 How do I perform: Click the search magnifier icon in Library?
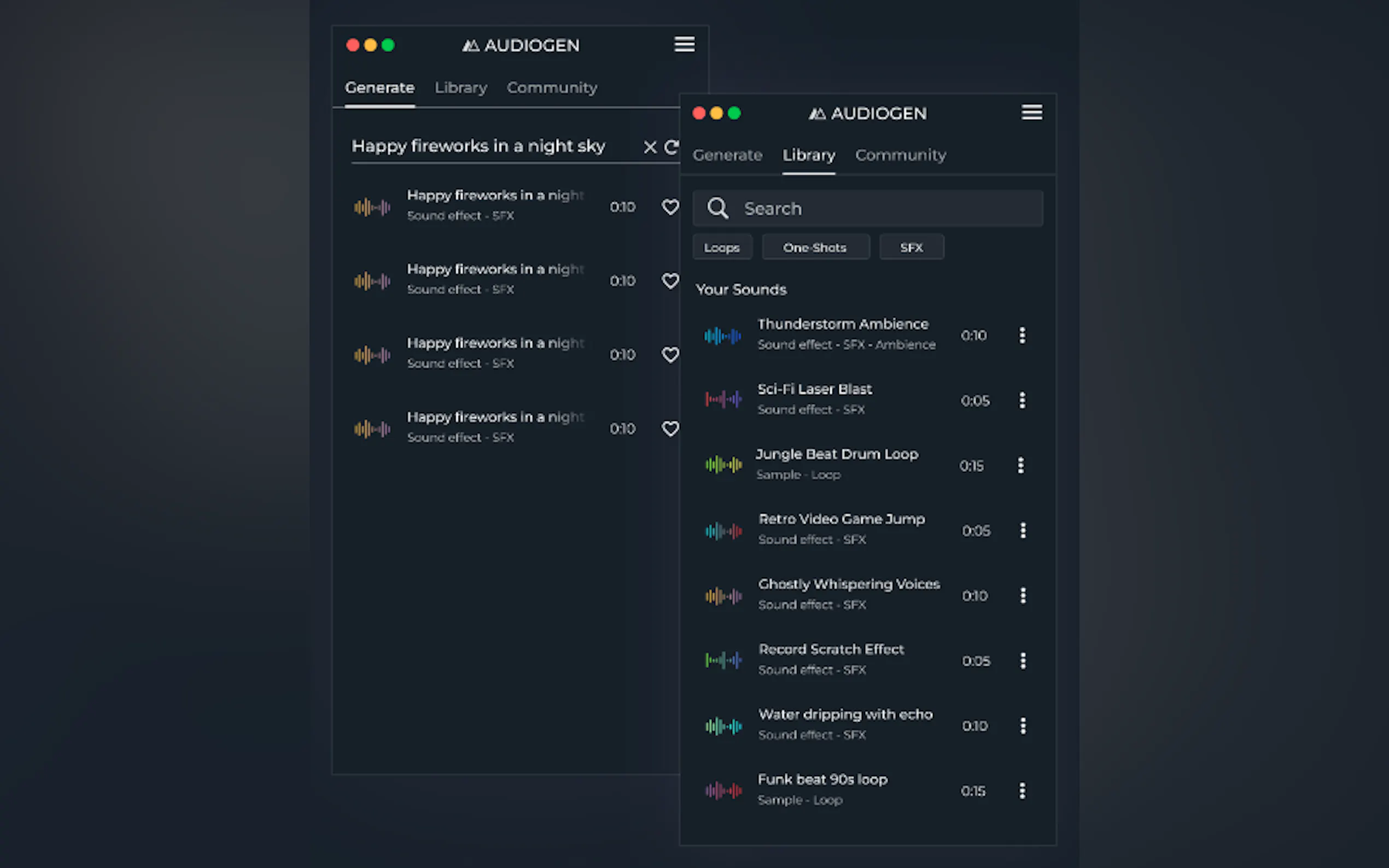point(717,208)
